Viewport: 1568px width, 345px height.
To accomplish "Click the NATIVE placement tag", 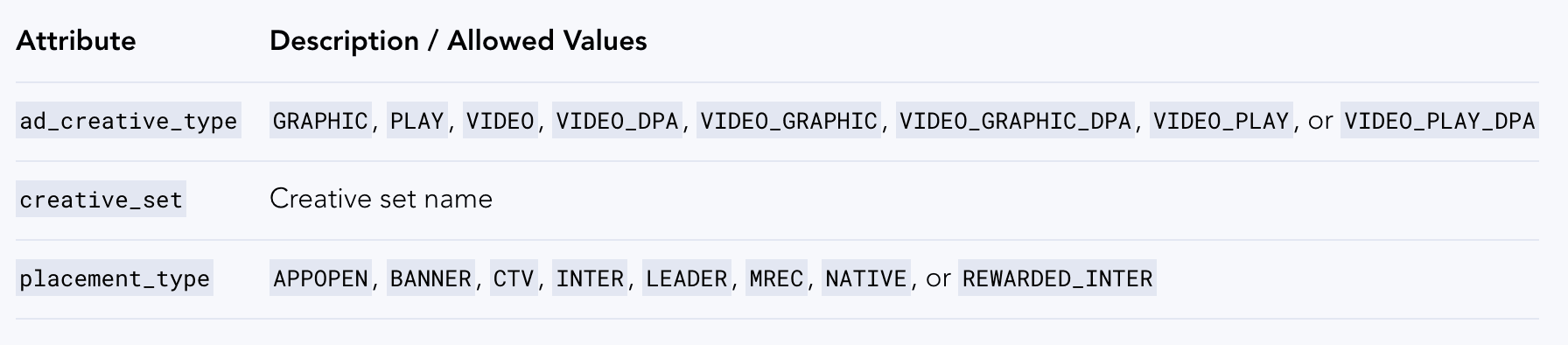I will point(866,278).
